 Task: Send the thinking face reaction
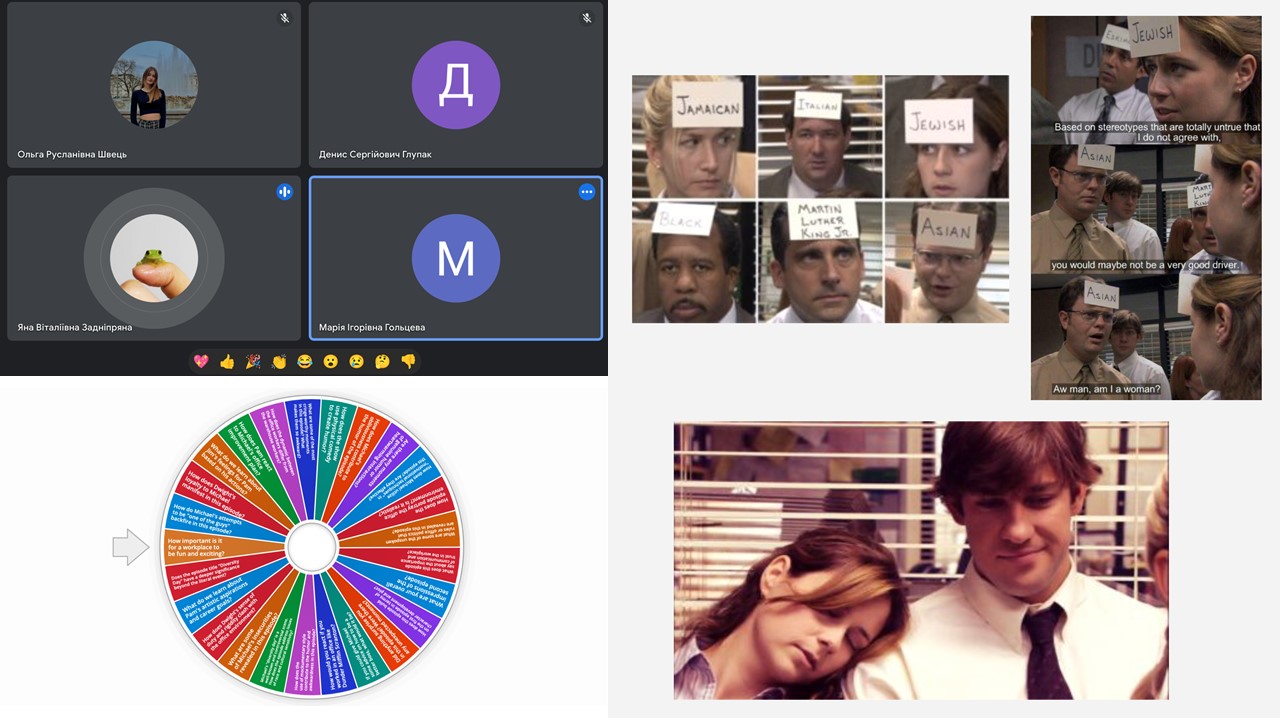[382, 362]
